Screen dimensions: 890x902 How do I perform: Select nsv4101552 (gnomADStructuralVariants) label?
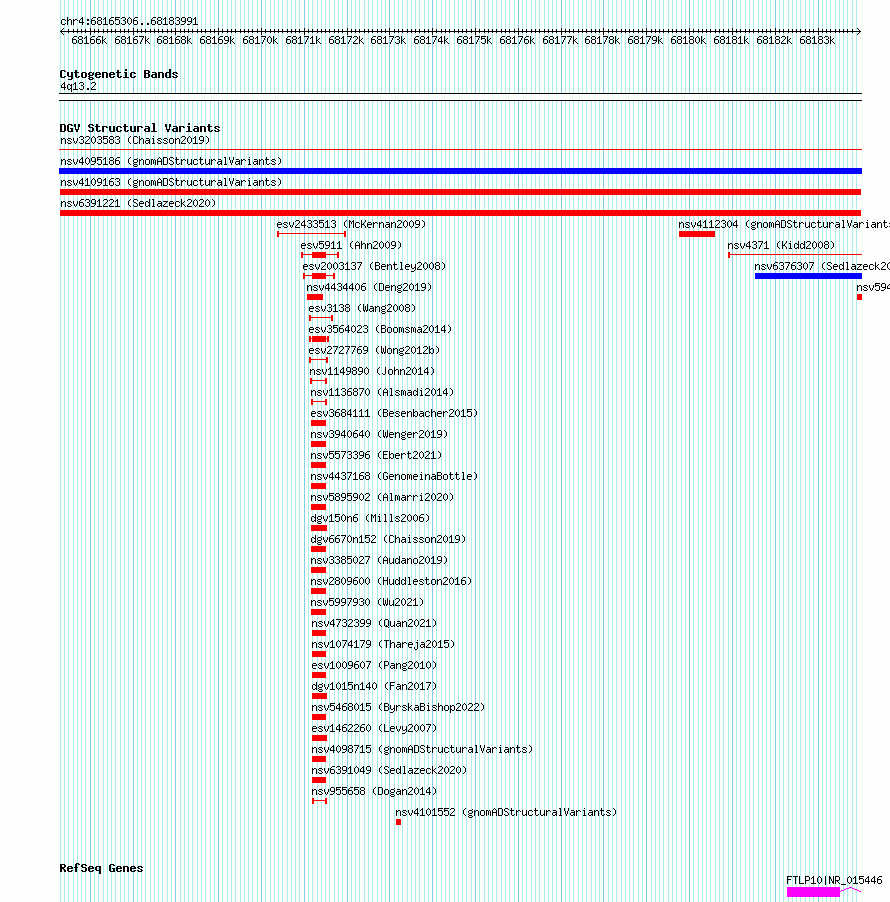(506, 812)
